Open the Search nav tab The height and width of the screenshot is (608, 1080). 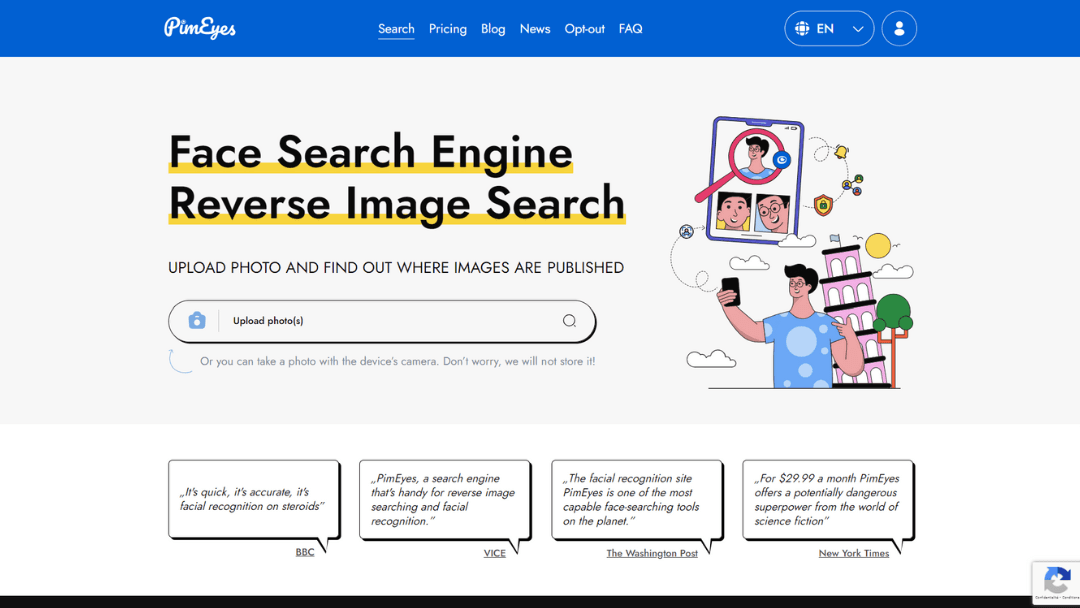[x=396, y=29]
